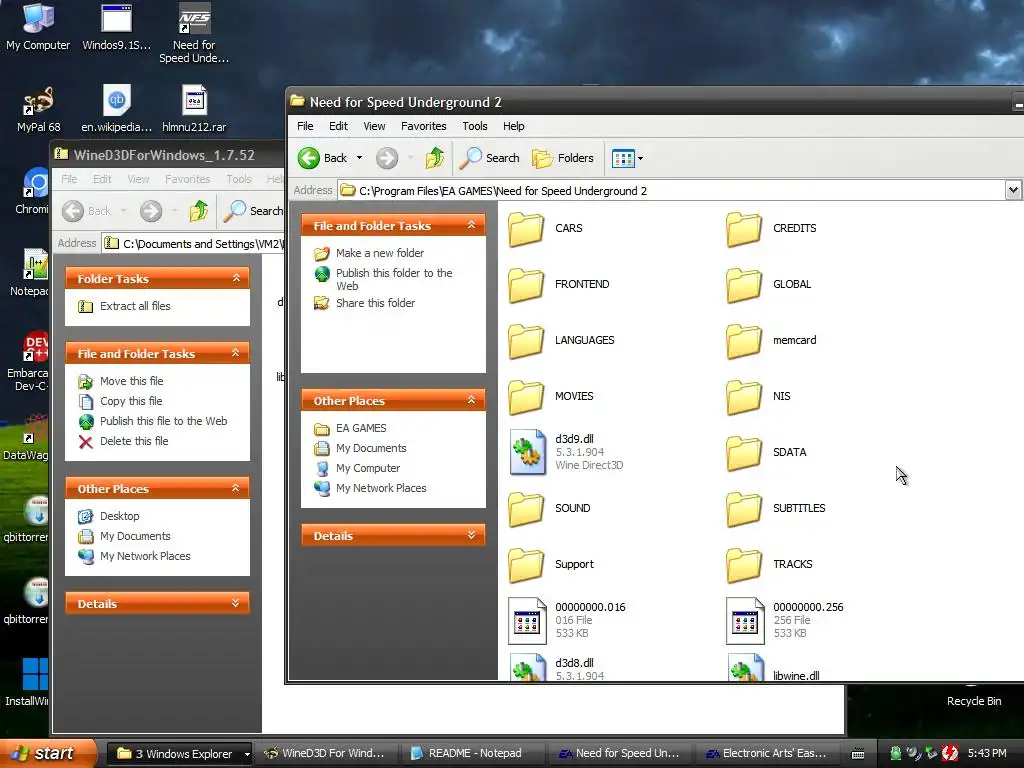This screenshot has width=1024, height=768.
Task: Collapse File and Folder Tasks in WineD3D window
Action: [236, 353]
